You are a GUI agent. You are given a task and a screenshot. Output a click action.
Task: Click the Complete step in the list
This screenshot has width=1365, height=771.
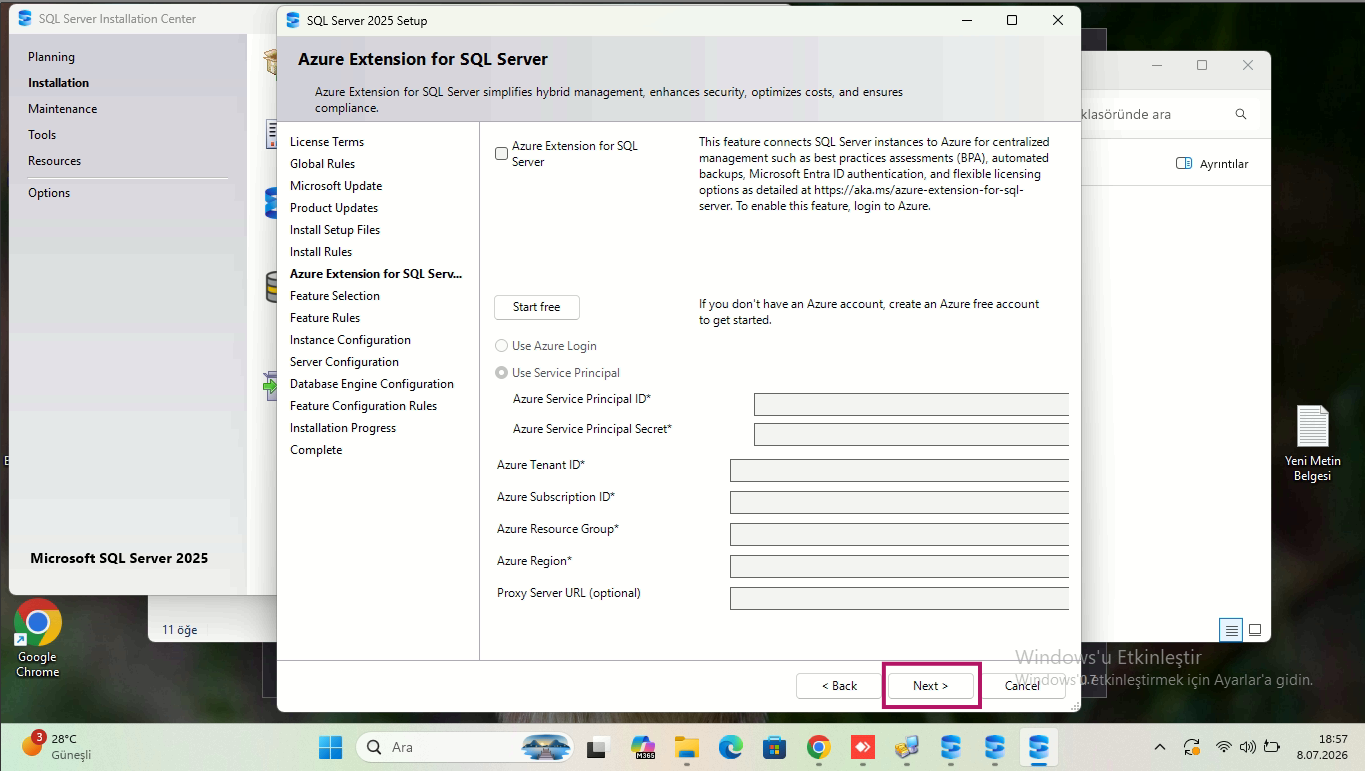point(316,450)
